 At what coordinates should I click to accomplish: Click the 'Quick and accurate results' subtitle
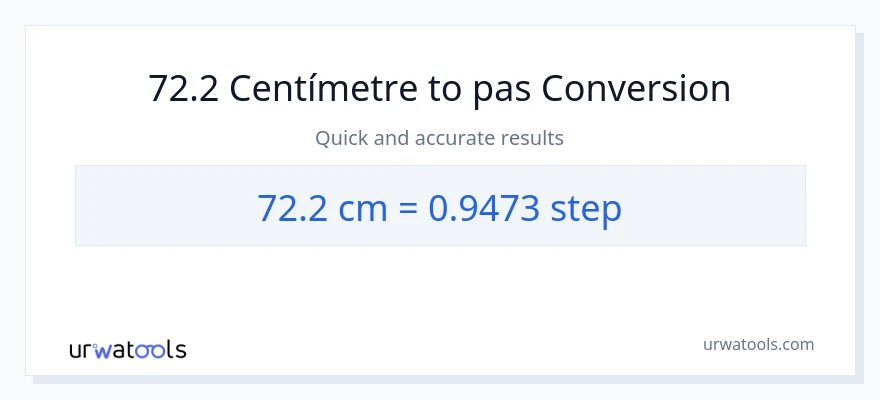[440, 138]
